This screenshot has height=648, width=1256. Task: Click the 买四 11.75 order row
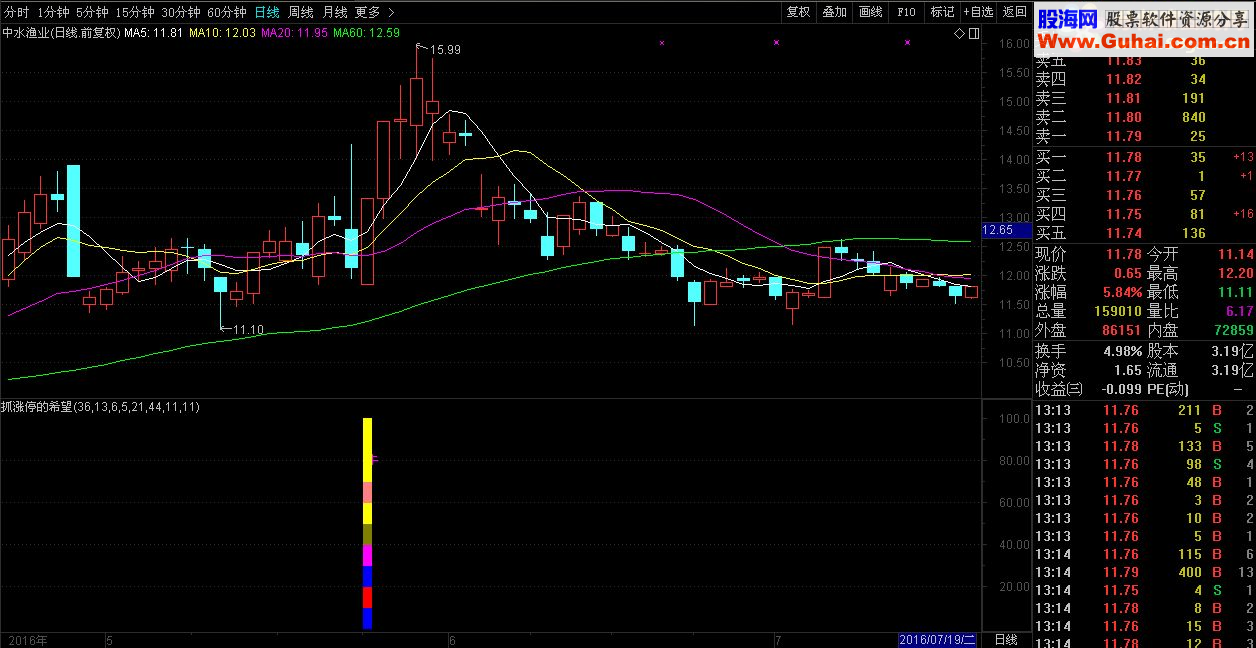pos(1144,215)
